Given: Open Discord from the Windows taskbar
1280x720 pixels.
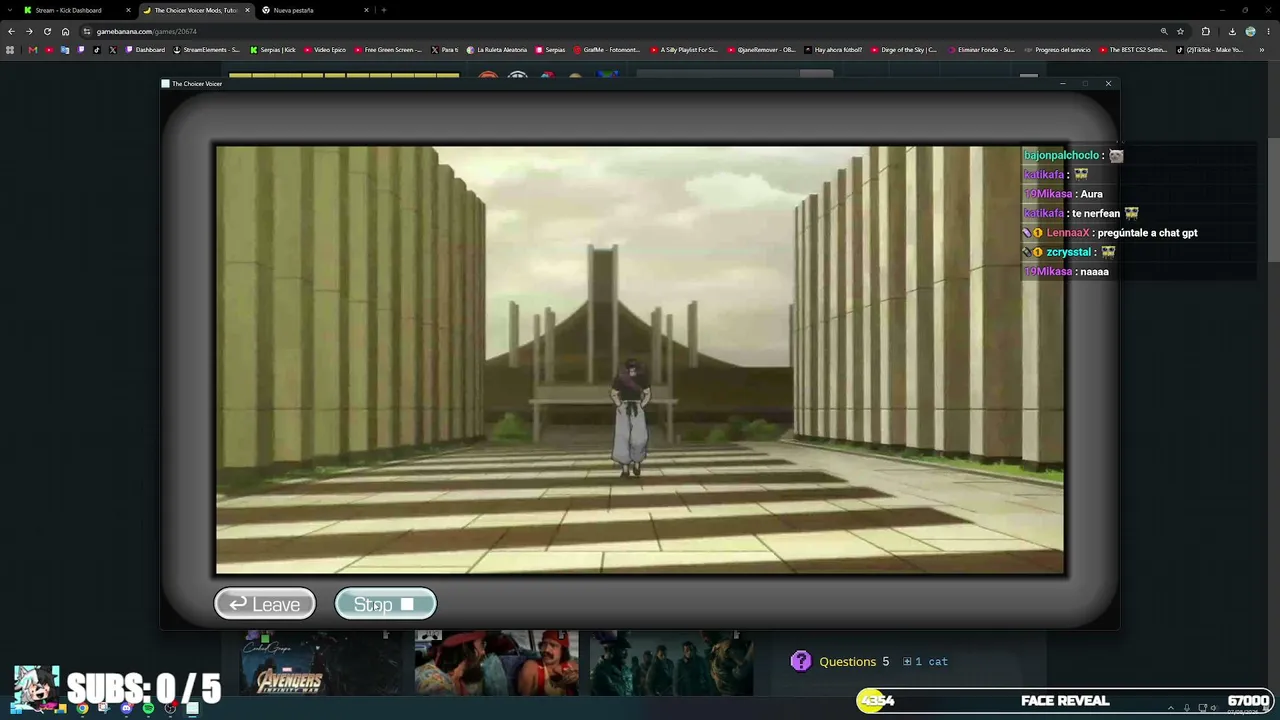Looking at the screenshot, I should 126,709.
